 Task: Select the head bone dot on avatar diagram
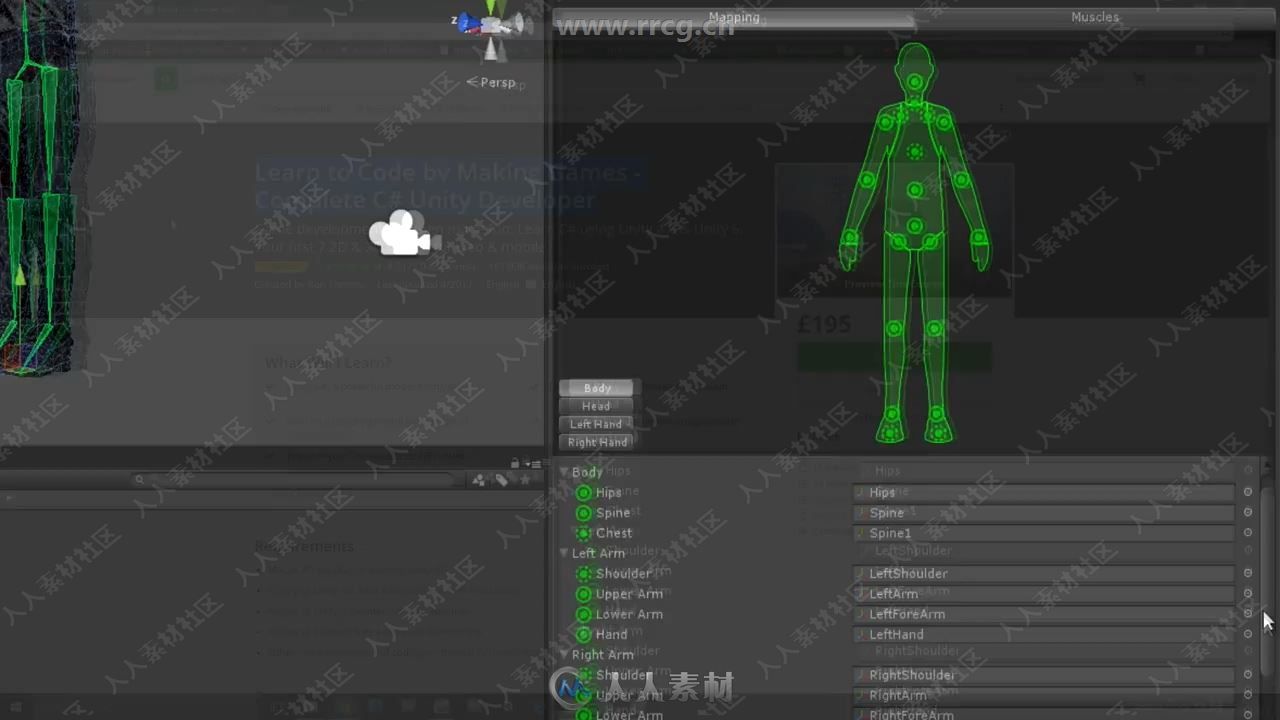click(914, 82)
